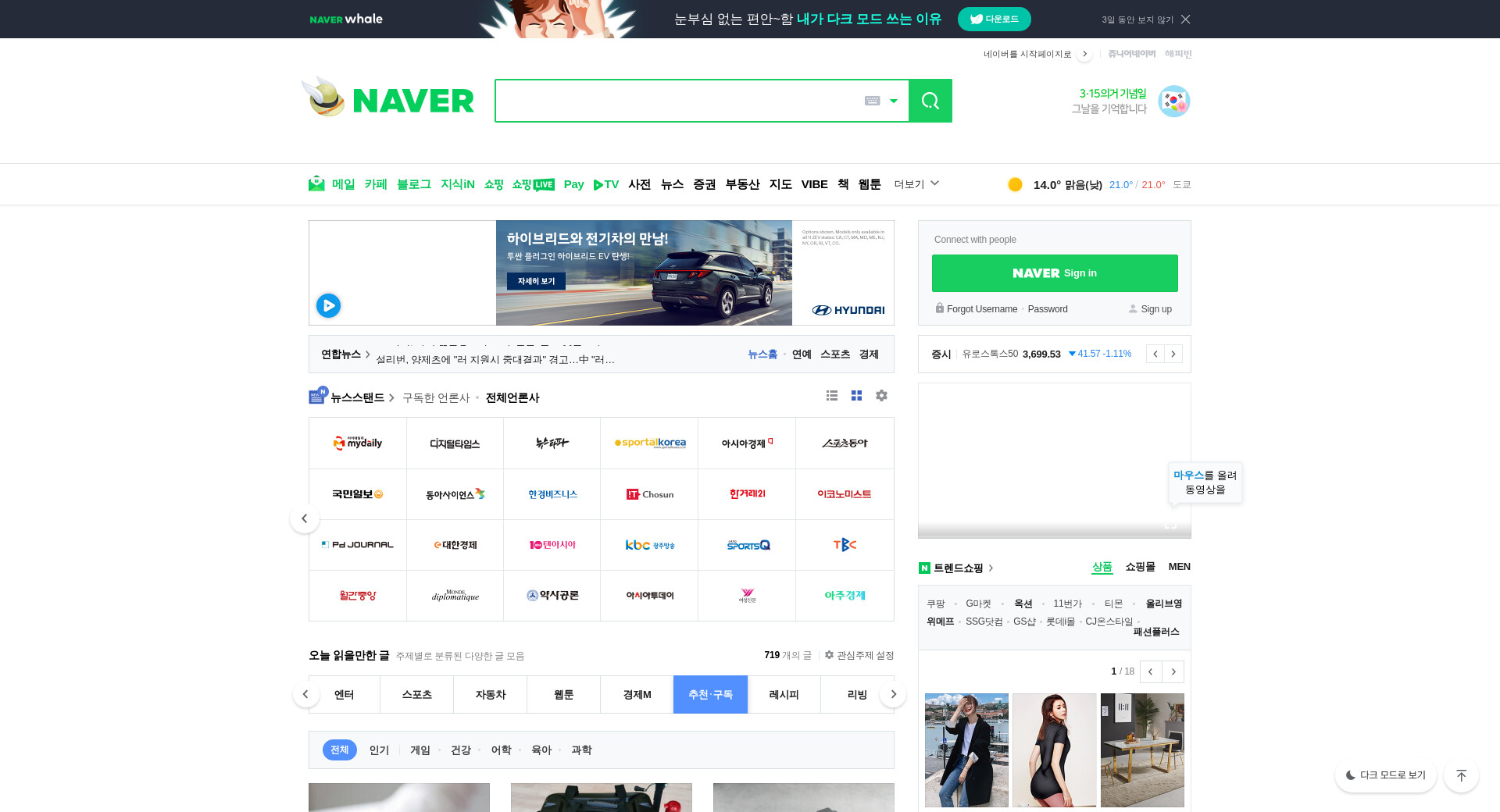
Task: Click the yellow sun weather icon
Action: (1015, 184)
